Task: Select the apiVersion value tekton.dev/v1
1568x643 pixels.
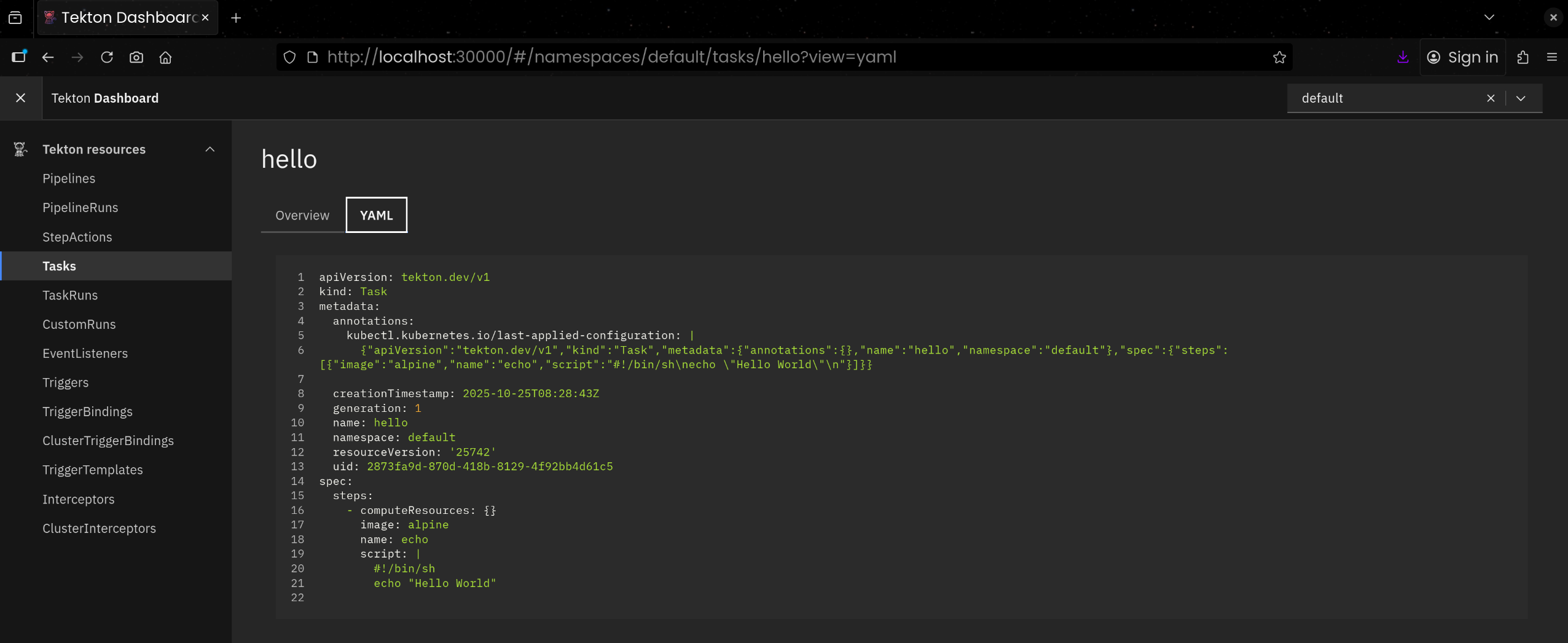Action: [x=445, y=277]
